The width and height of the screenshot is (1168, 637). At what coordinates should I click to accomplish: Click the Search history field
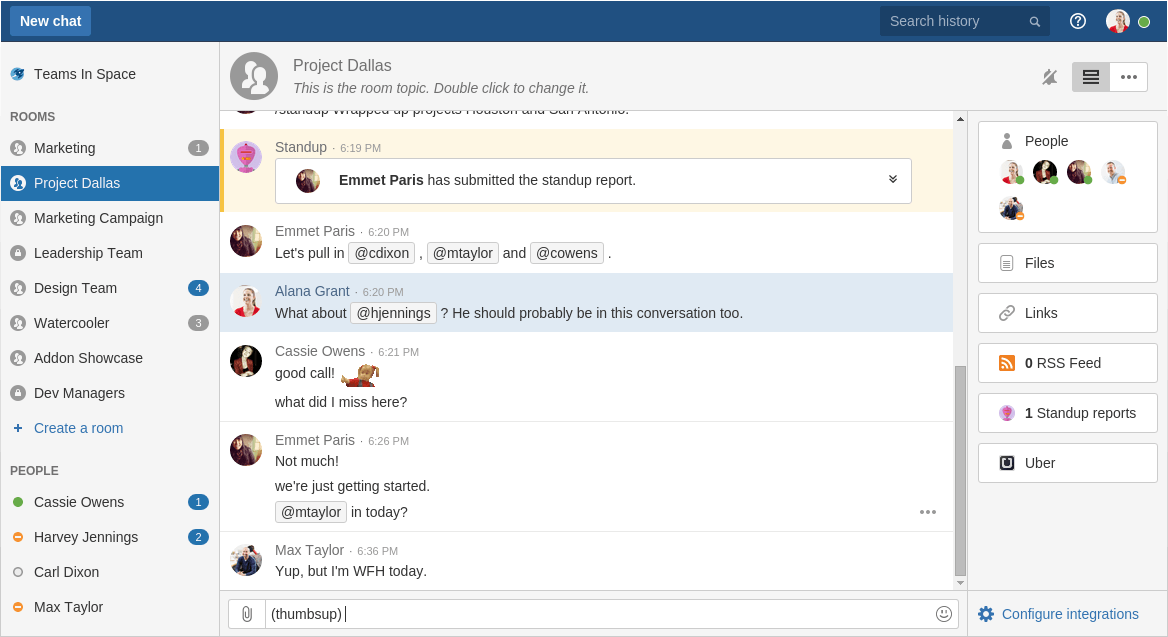tap(964, 22)
